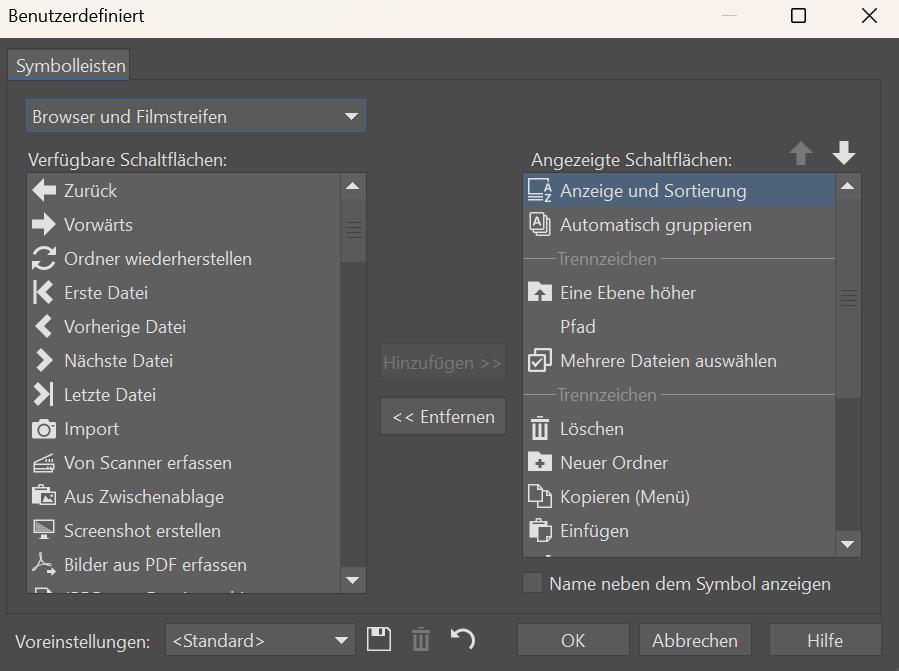Select the 'Aus Zwischenablage' text
The width and height of the screenshot is (899, 671).
pos(144,497)
